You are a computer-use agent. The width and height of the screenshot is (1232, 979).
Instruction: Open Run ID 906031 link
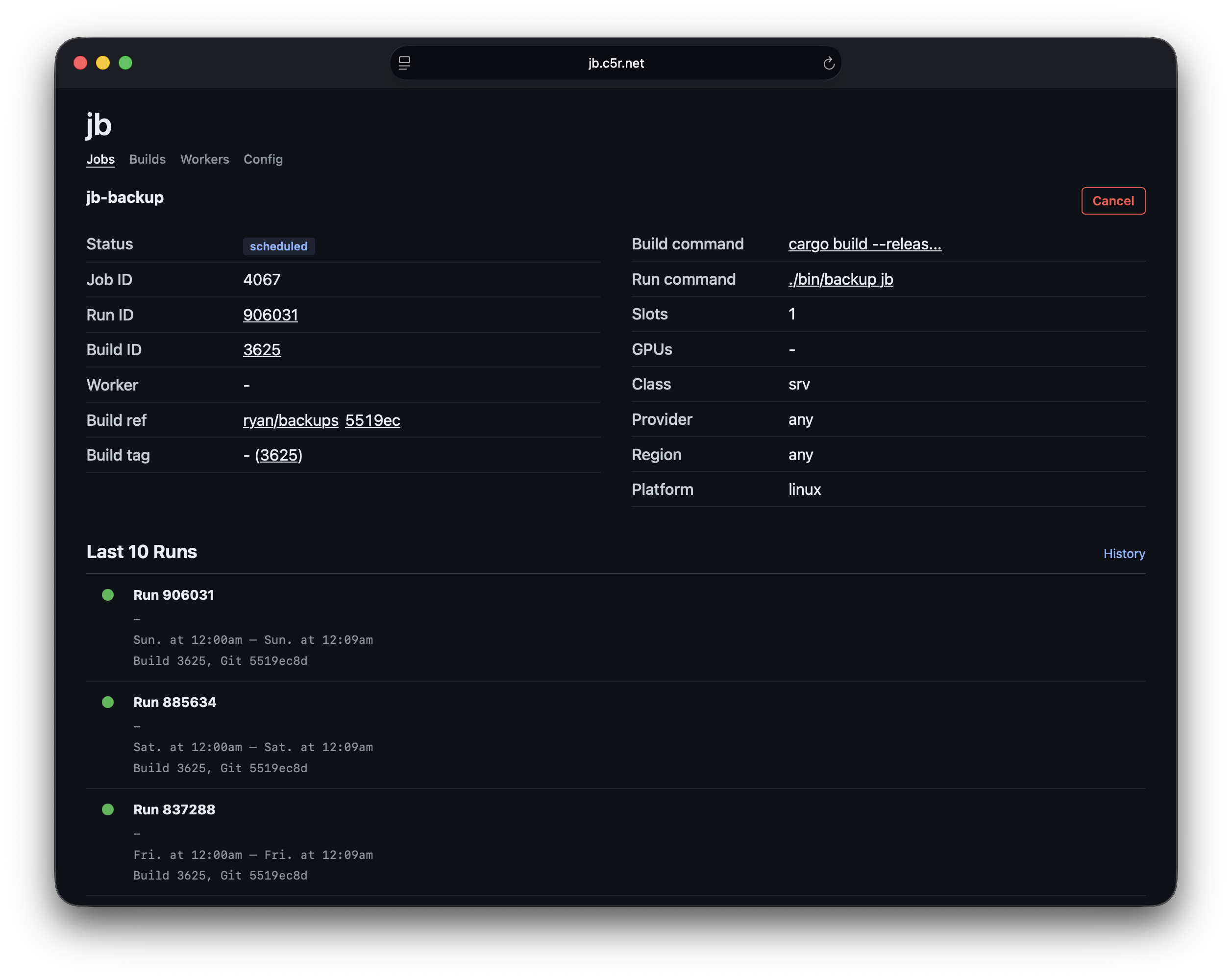271,315
